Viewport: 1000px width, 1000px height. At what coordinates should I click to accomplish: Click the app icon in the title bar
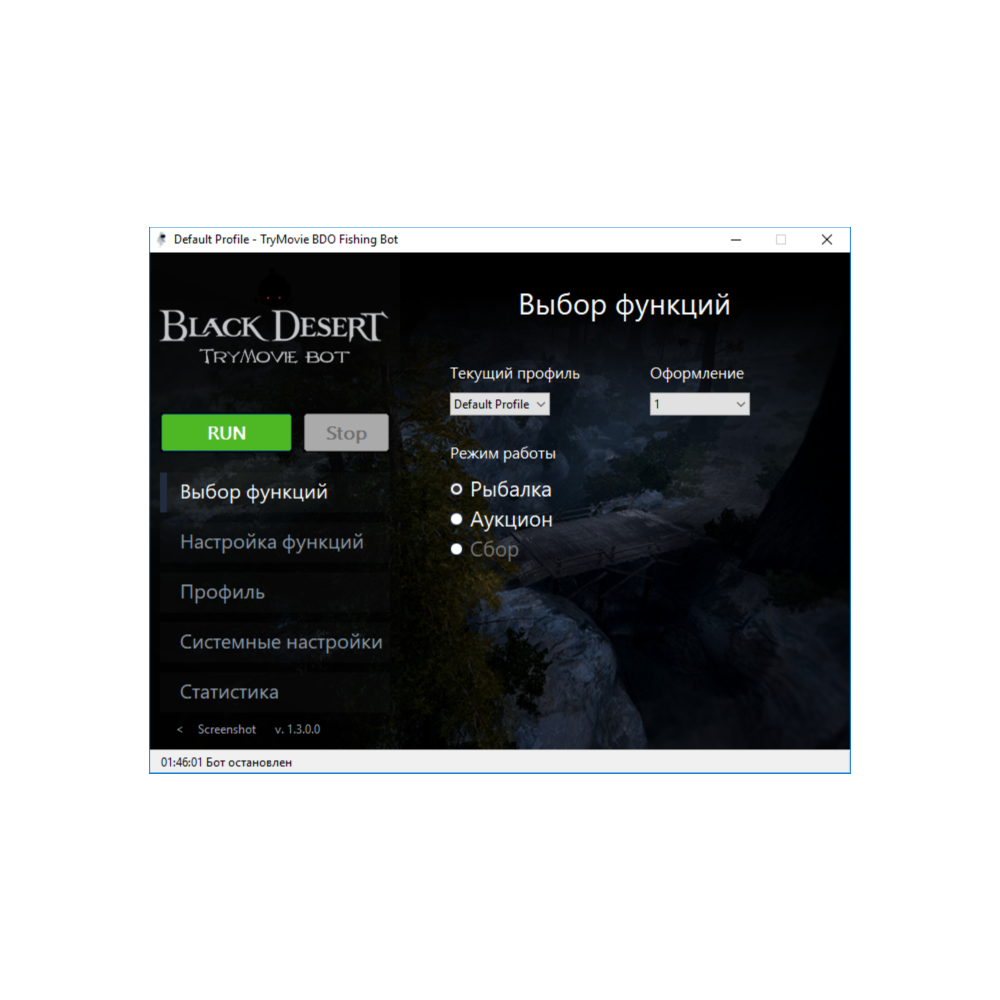pos(162,239)
